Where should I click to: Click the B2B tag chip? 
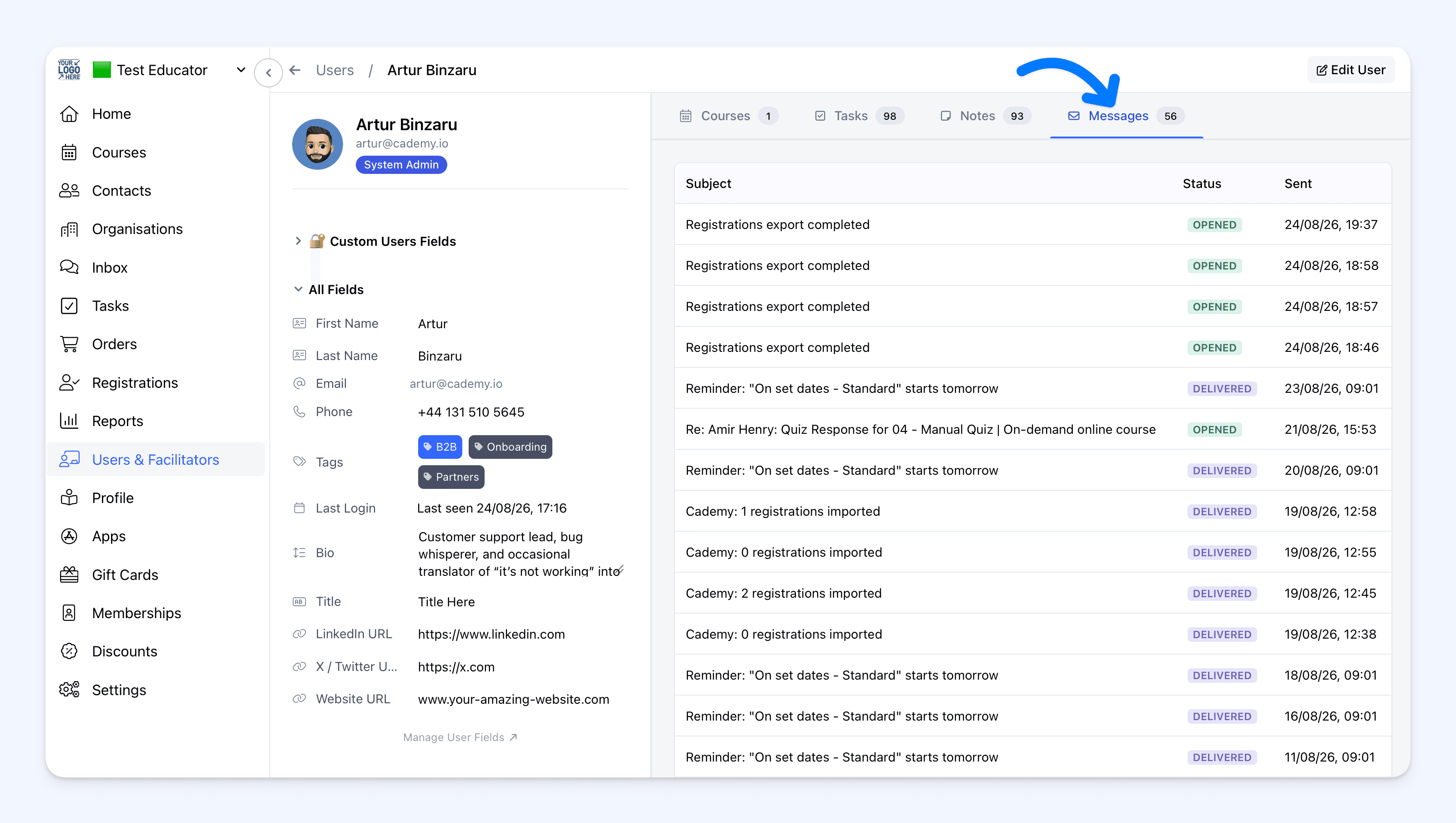[x=440, y=447]
